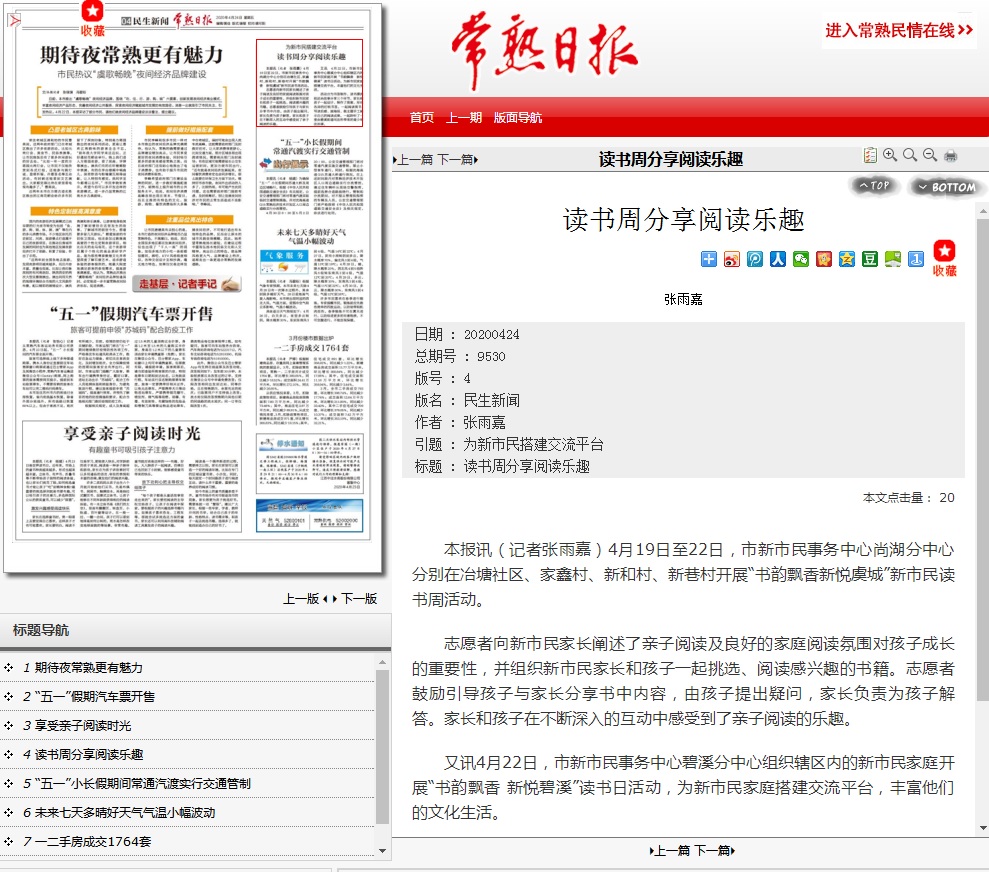Click the article scrollbar up arrow

pyautogui.click(x=983, y=210)
